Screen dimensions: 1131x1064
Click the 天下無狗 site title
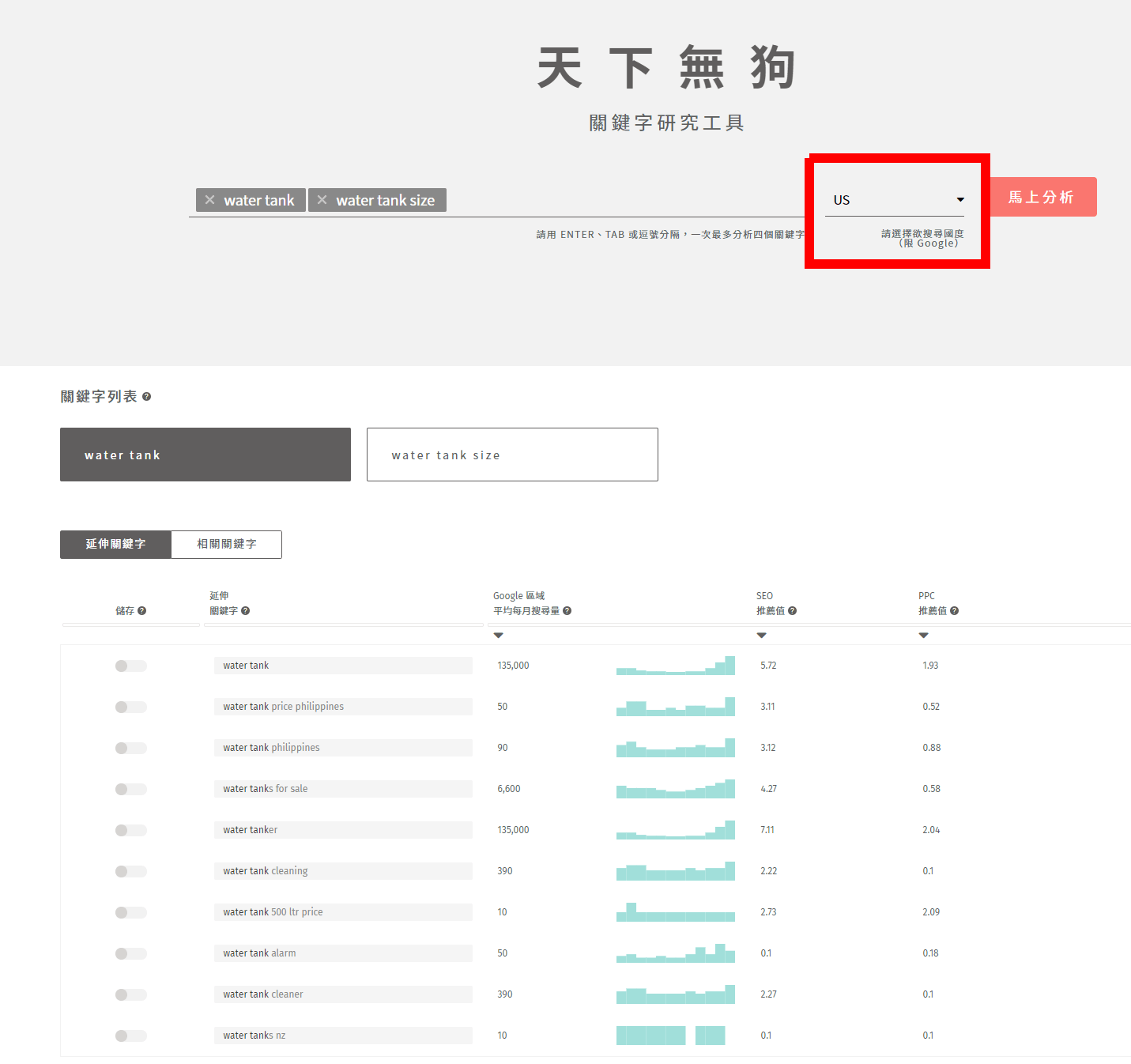[666, 67]
